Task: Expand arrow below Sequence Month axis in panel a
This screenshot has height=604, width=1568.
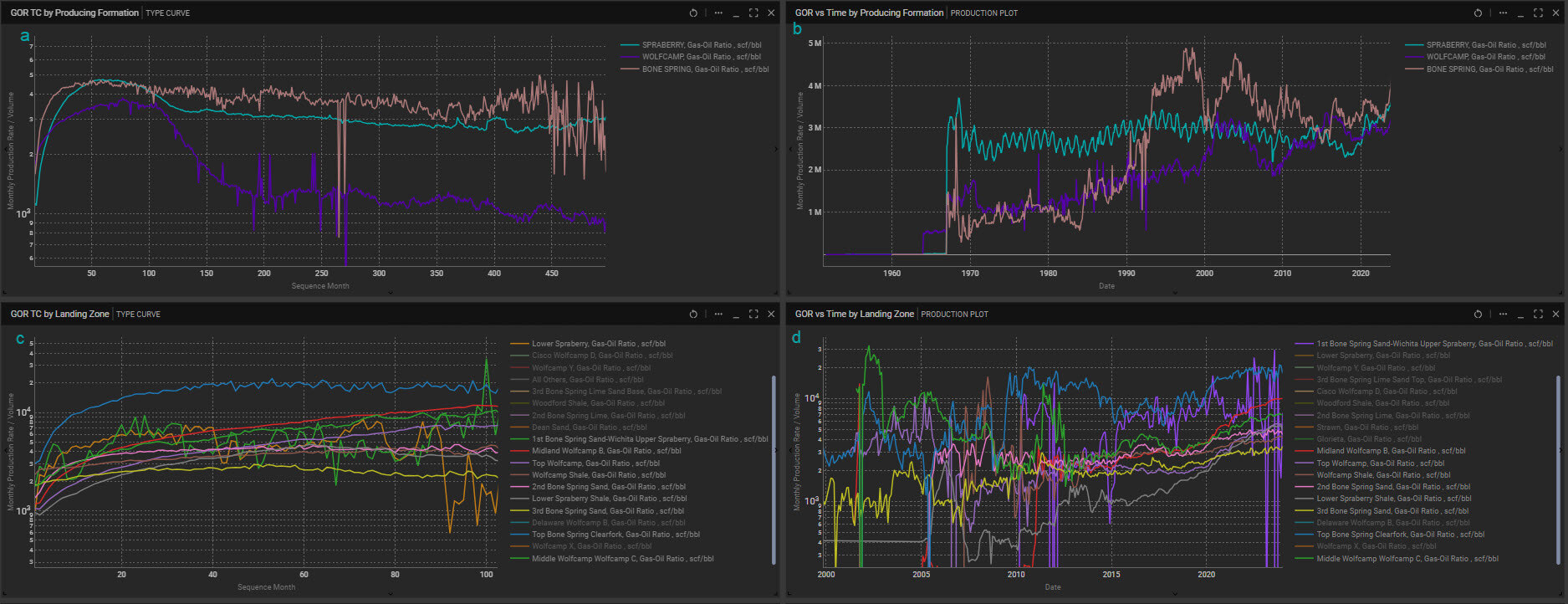Action: (390, 292)
